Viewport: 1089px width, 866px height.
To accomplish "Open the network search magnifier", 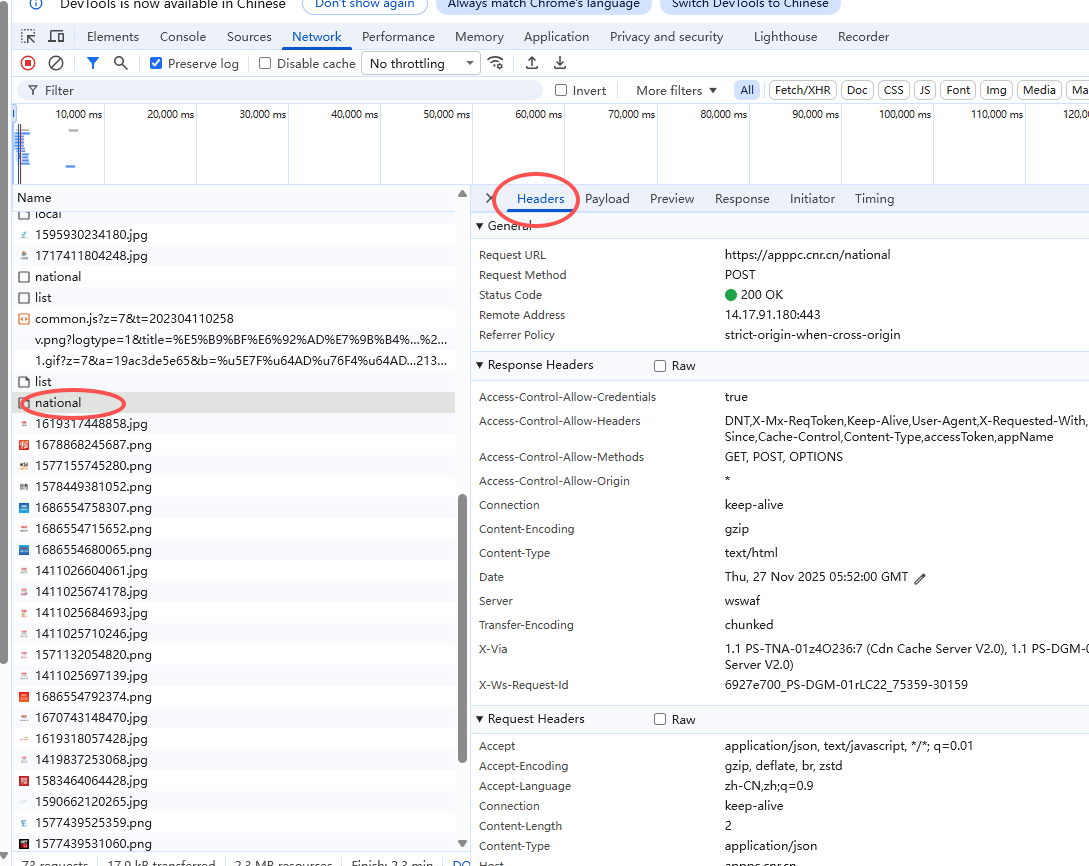I will [121, 63].
